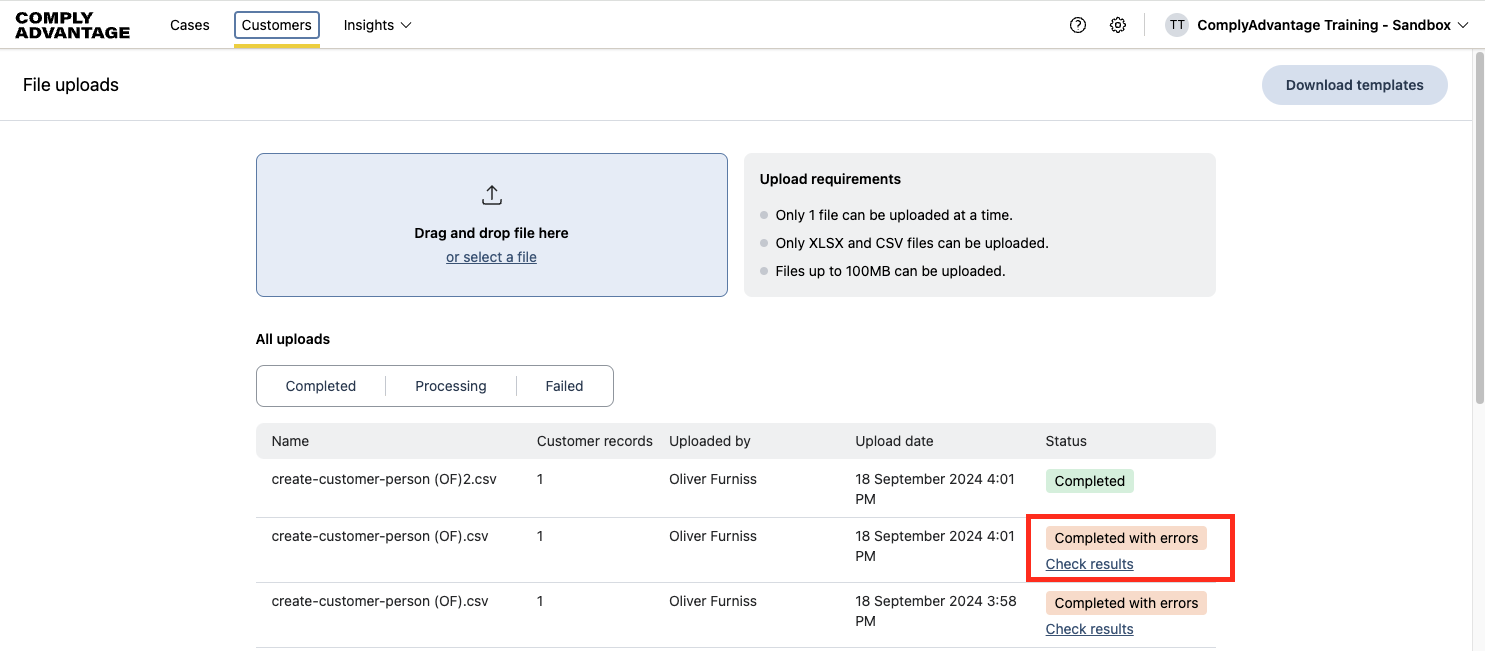The width and height of the screenshot is (1485, 651).
Task: Check results on the 3:58 PM upload
Action: coord(1089,628)
